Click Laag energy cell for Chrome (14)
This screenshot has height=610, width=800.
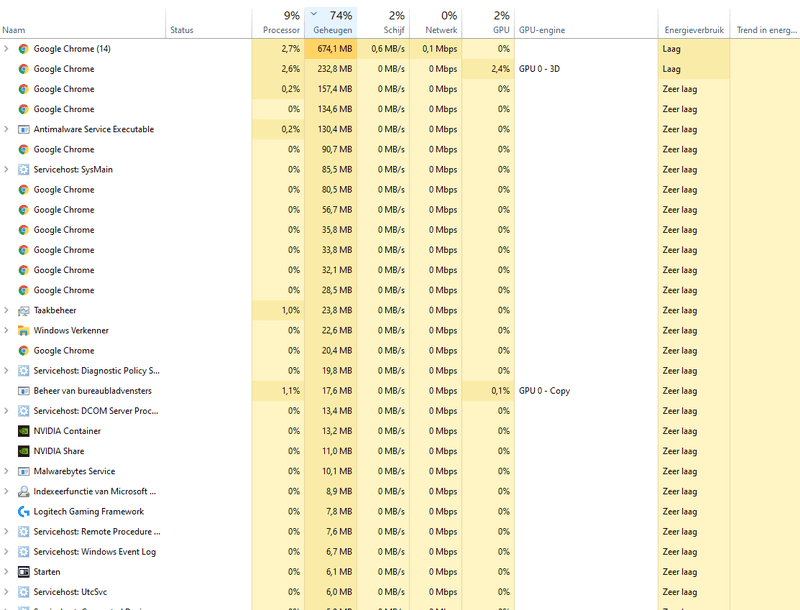pyautogui.click(x=694, y=49)
